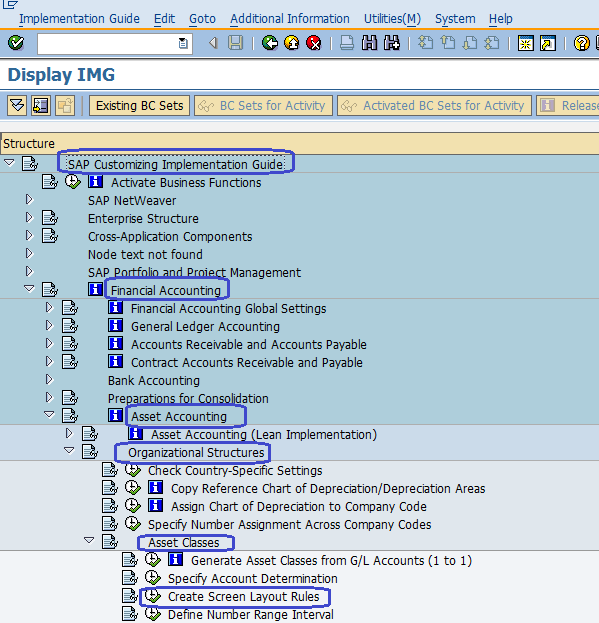This screenshot has height=623, width=599.
Task: Select Define Number Range Interval entry
Action: [251, 615]
